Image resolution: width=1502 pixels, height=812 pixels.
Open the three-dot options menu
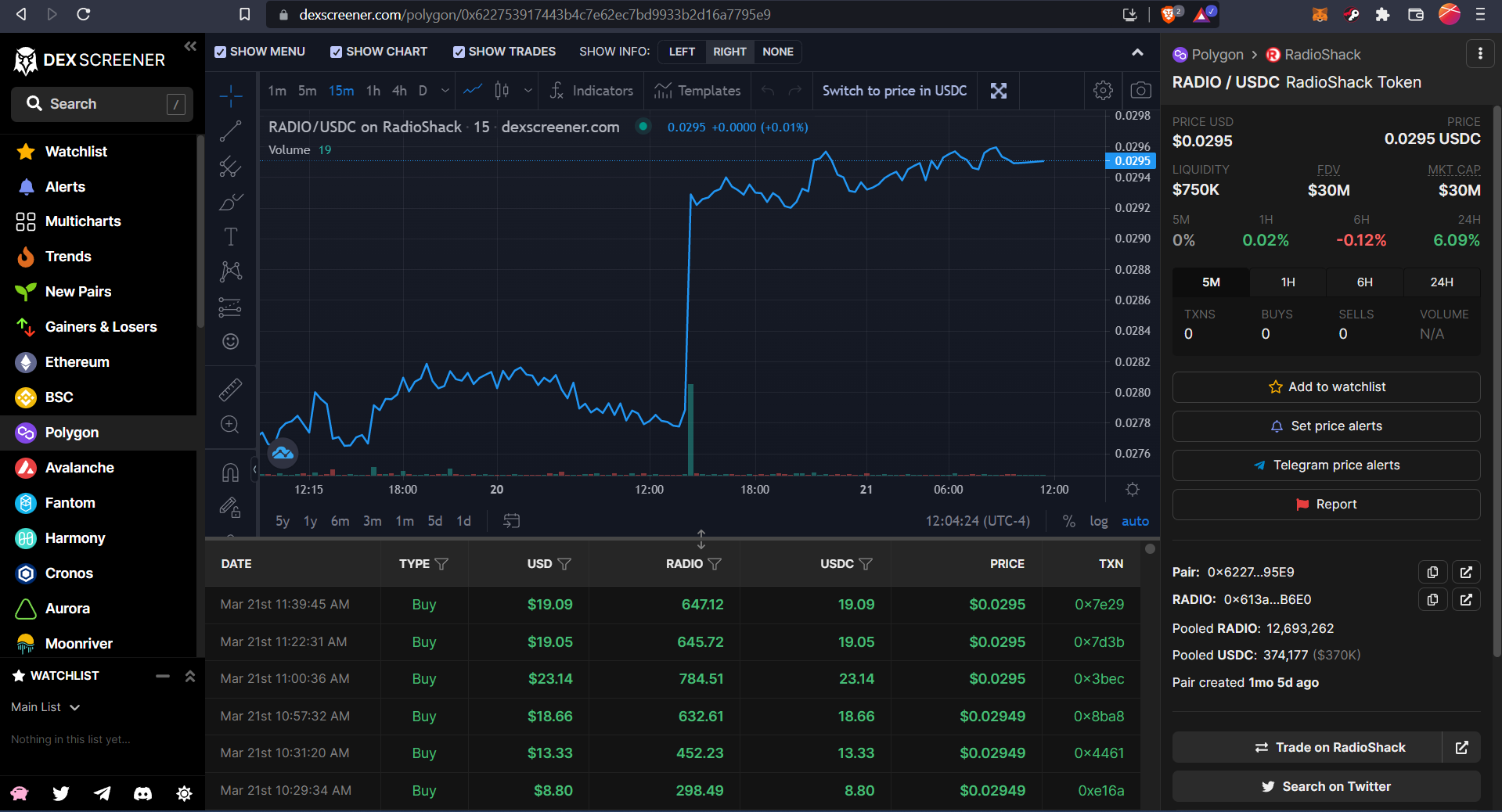click(x=1480, y=54)
